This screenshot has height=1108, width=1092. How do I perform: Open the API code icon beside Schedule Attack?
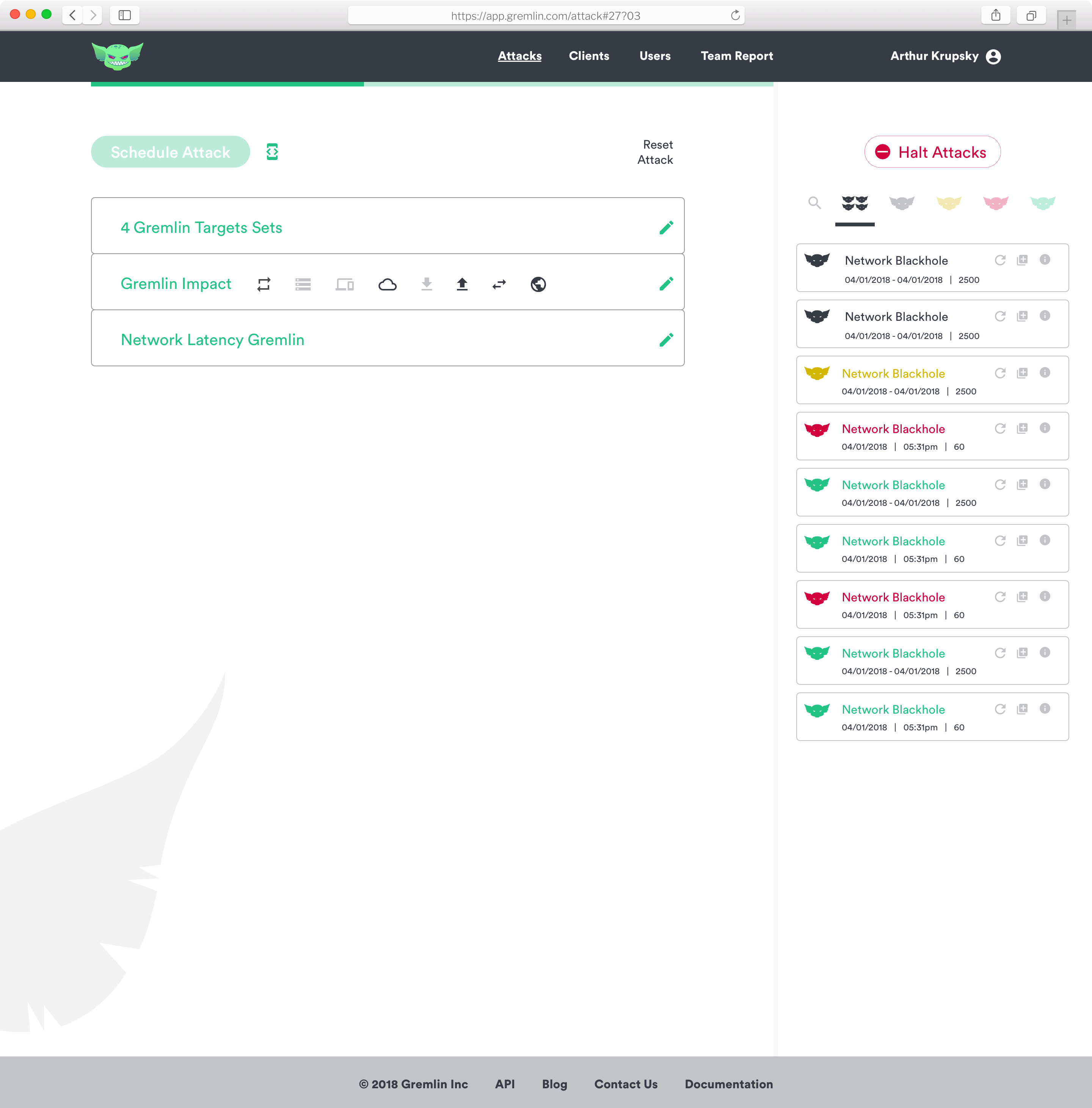[x=272, y=152]
